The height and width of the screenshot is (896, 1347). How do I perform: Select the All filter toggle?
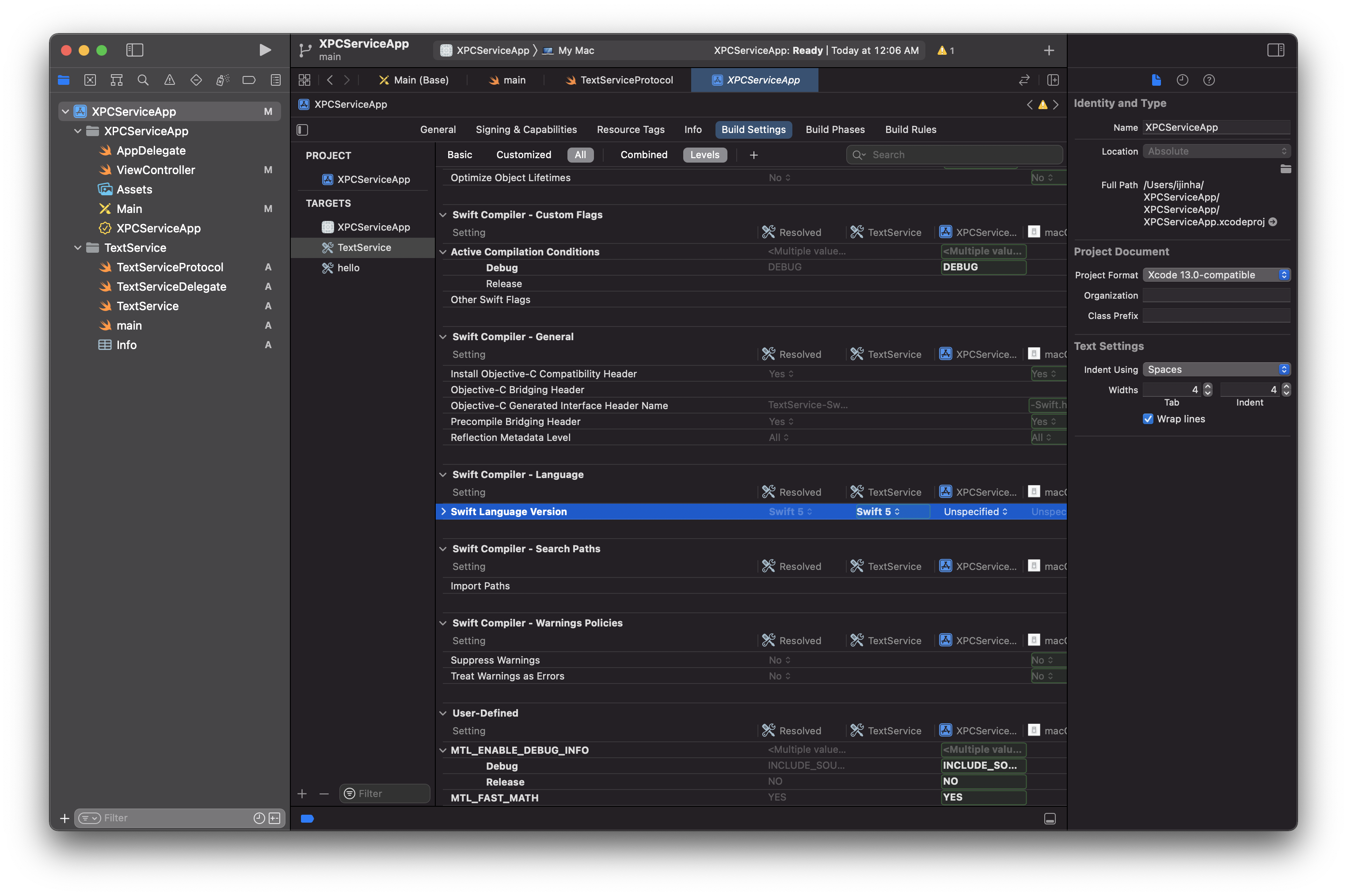pos(580,155)
